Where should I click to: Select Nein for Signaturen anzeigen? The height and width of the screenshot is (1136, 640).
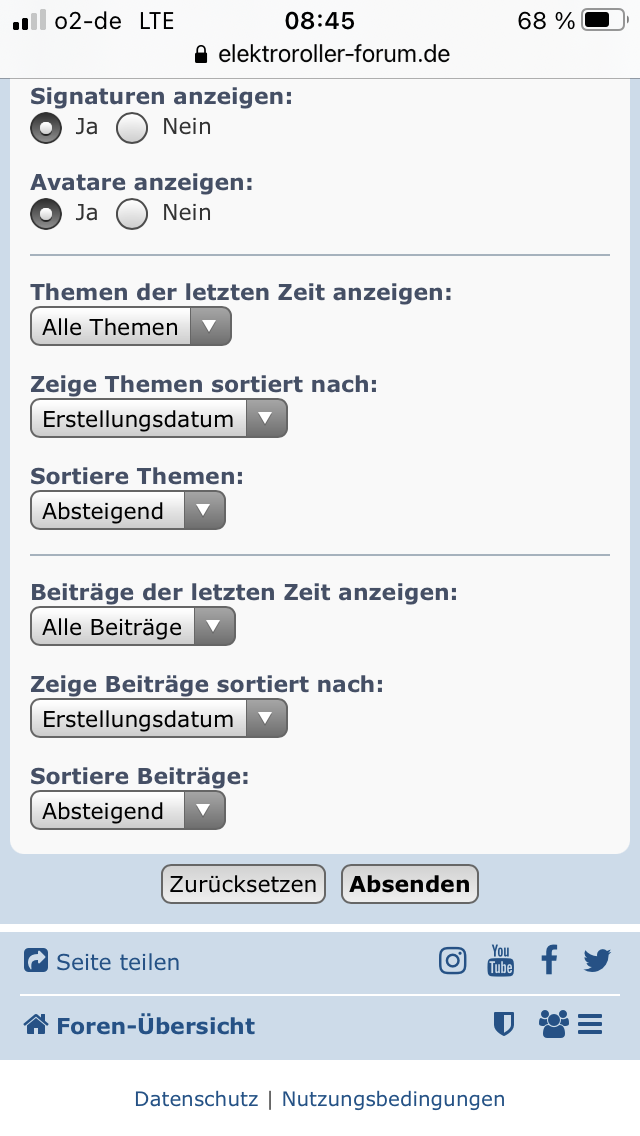click(133, 128)
